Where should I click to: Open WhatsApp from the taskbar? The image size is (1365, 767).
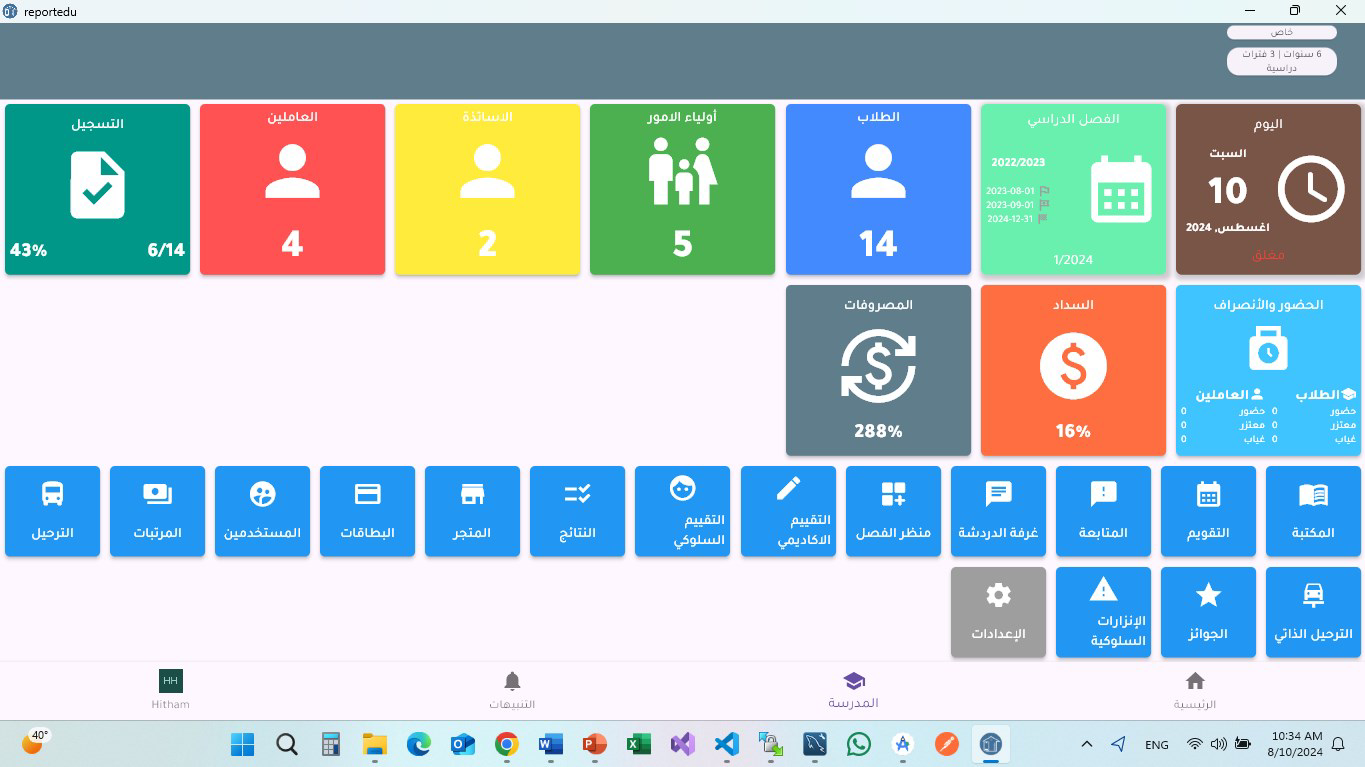(x=859, y=744)
